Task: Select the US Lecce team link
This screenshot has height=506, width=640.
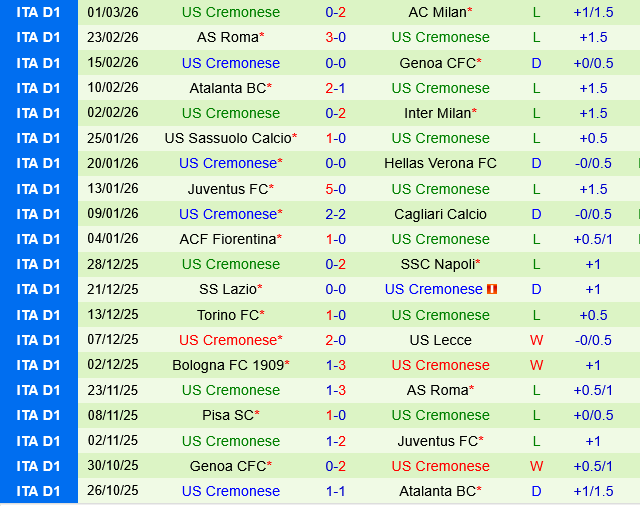Action: pyautogui.click(x=440, y=340)
